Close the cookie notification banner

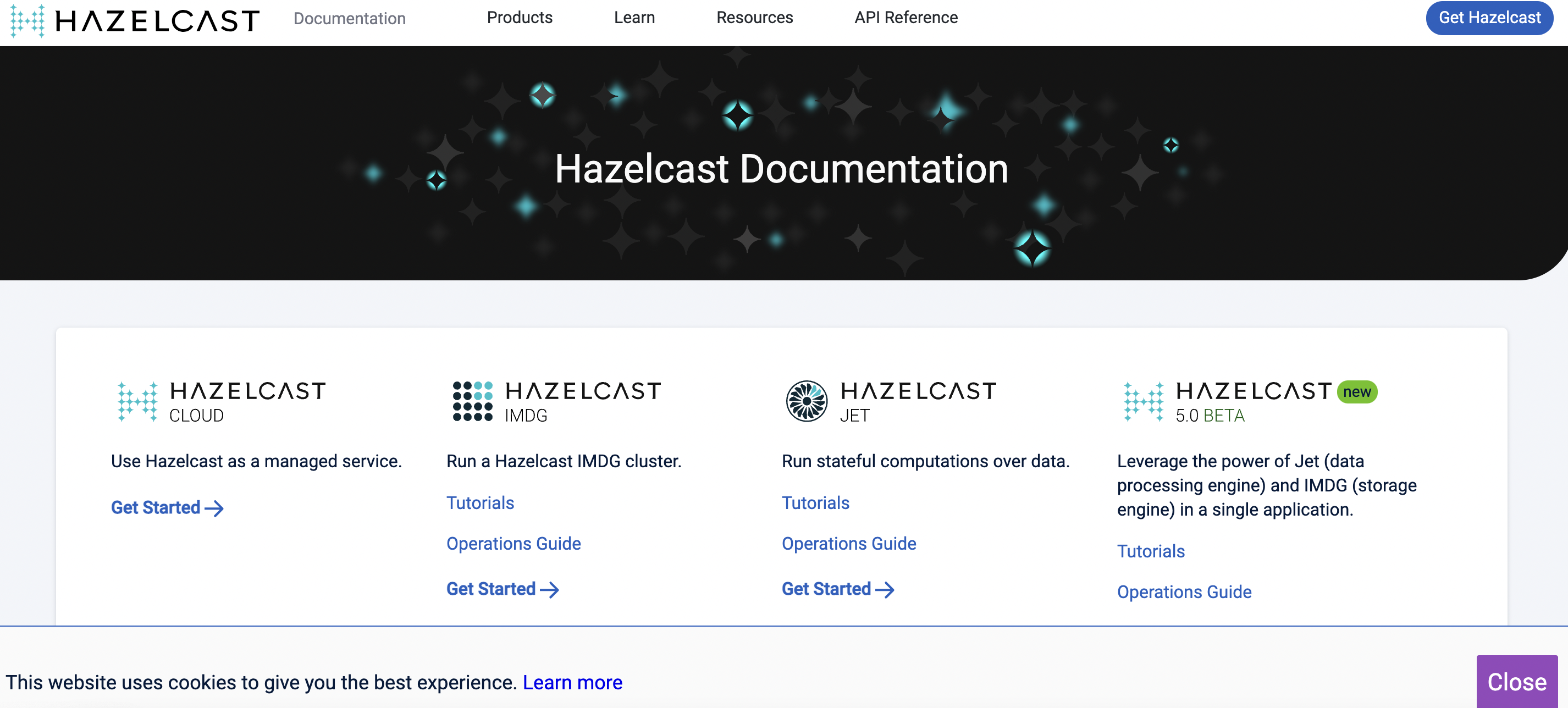click(1516, 682)
